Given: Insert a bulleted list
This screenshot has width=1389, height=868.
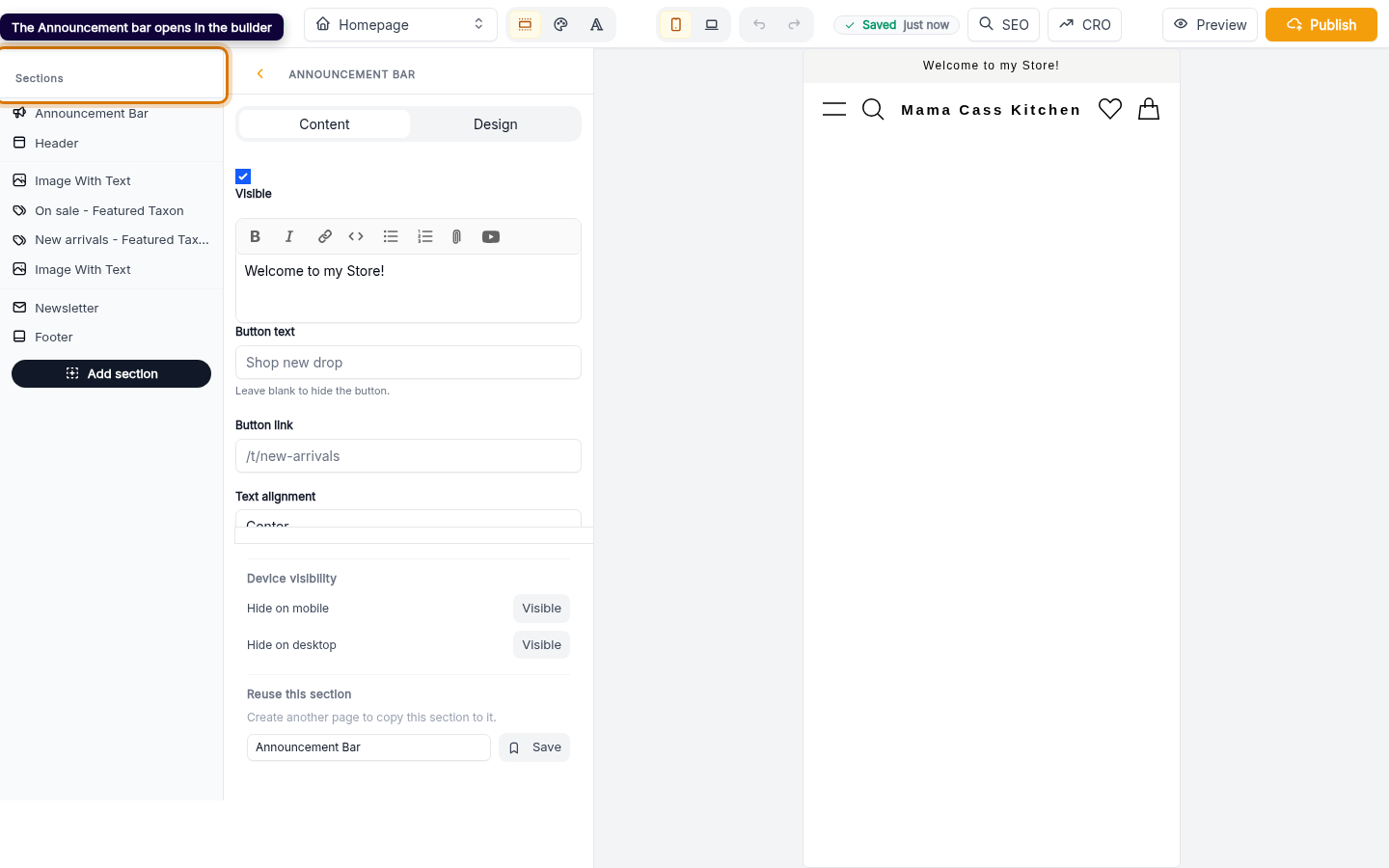Looking at the screenshot, I should (x=391, y=236).
